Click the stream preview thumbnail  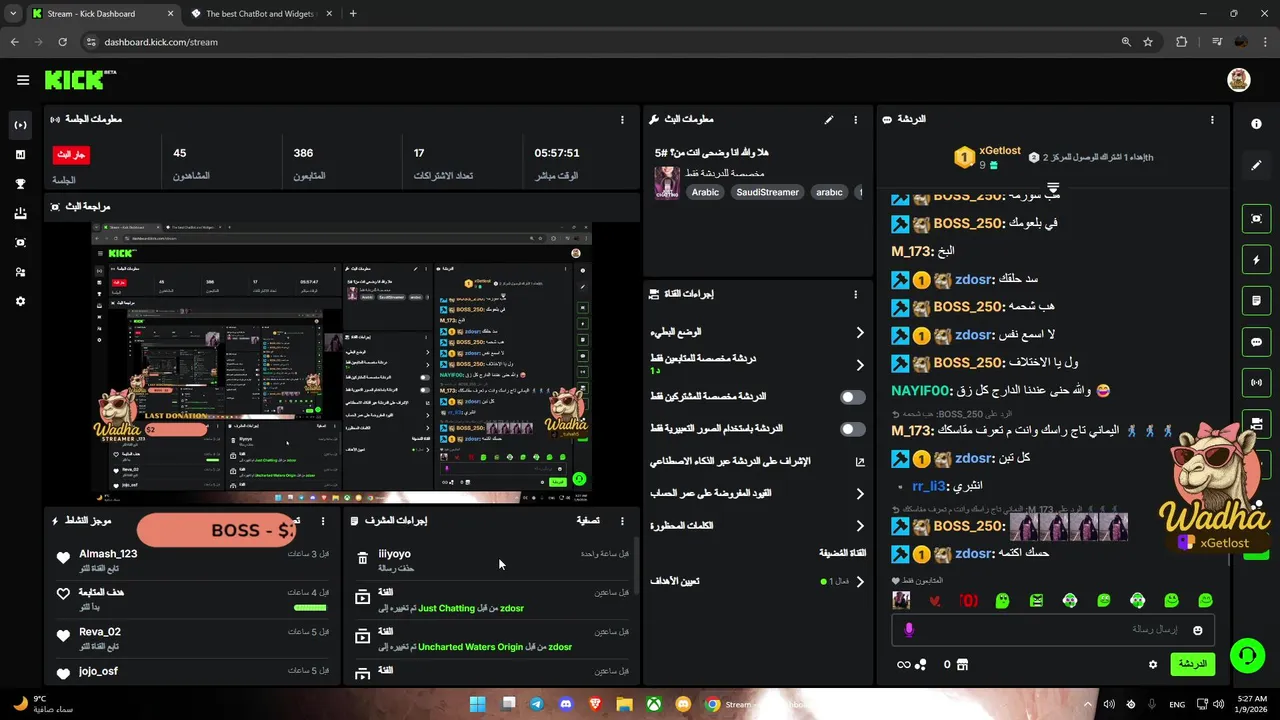click(341, 360)
